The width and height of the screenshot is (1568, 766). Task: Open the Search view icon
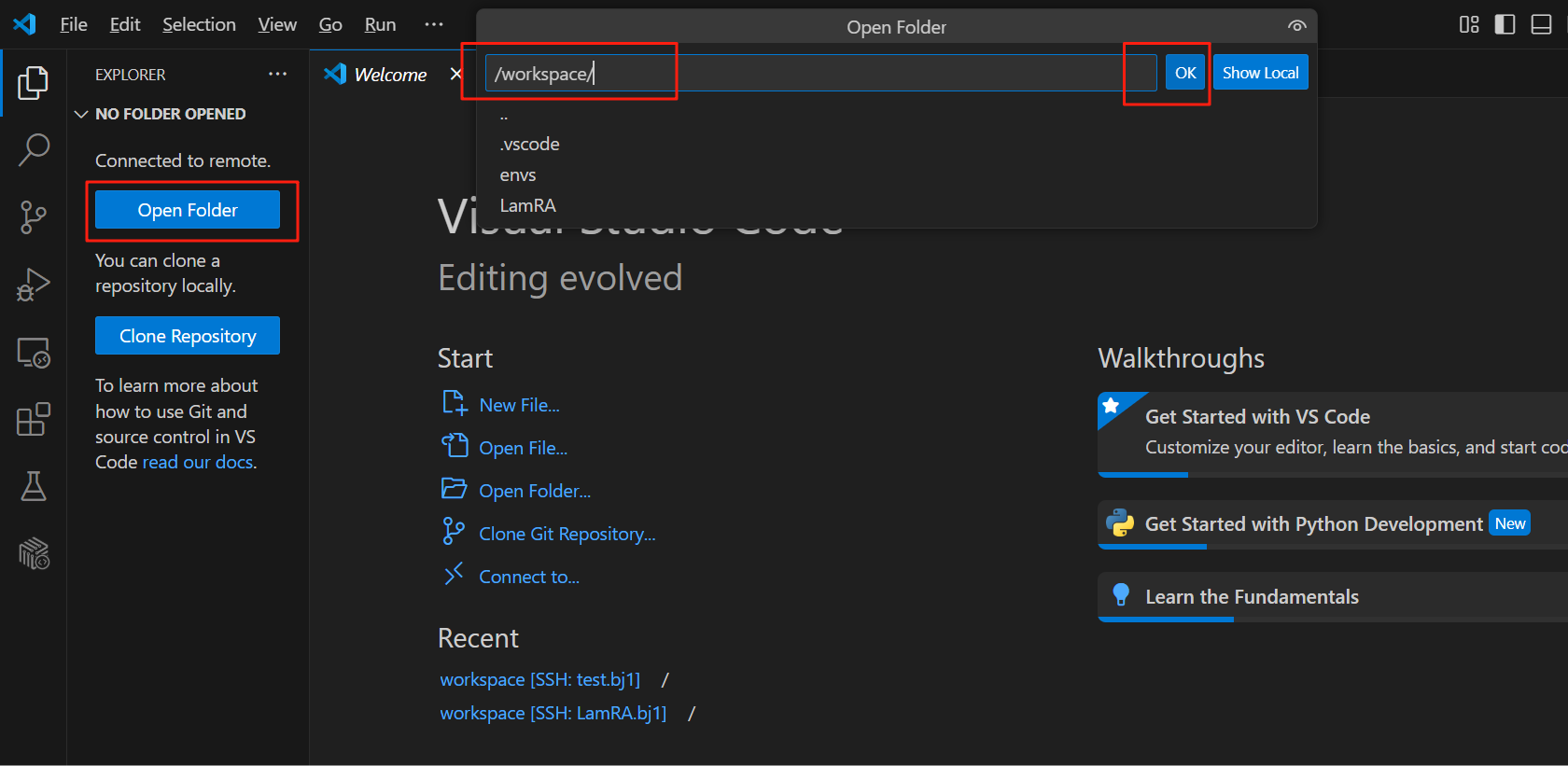pos(34,149)
